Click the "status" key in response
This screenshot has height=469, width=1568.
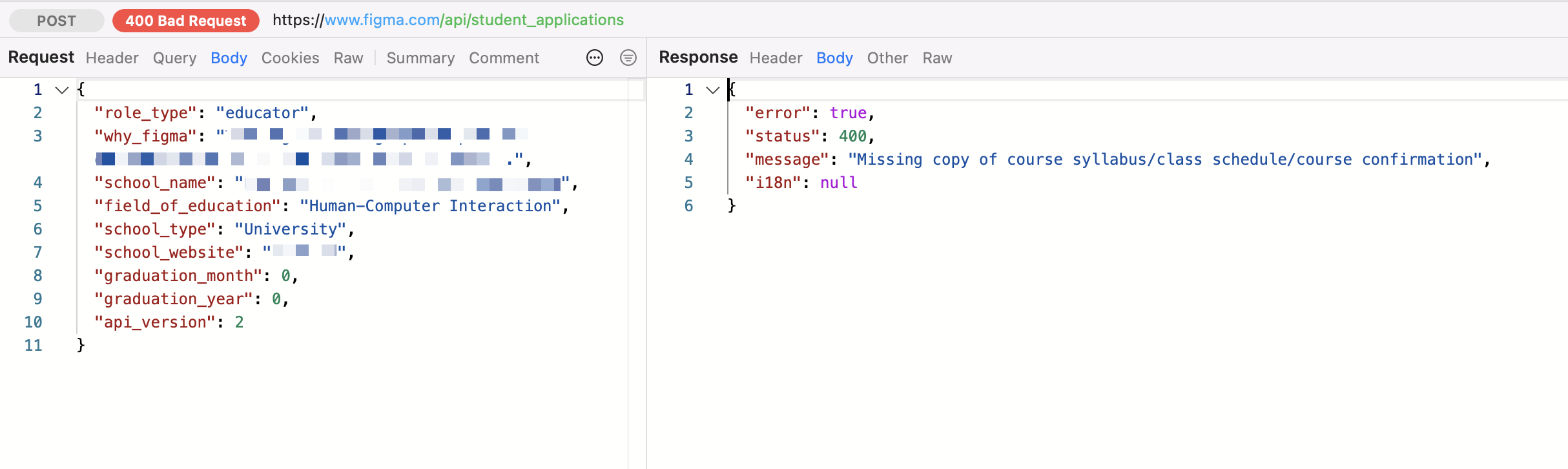tap(782, 136)
